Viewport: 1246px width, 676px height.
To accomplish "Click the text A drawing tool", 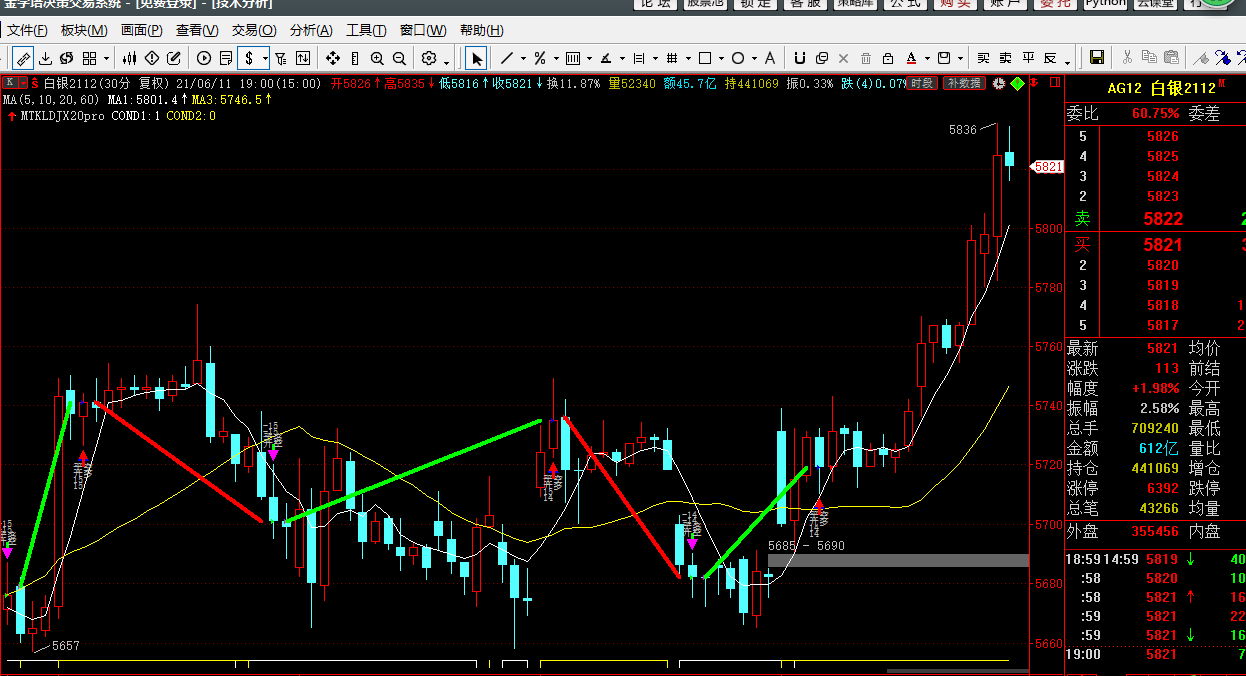I will pyautogui.click(x=770, y=58).
